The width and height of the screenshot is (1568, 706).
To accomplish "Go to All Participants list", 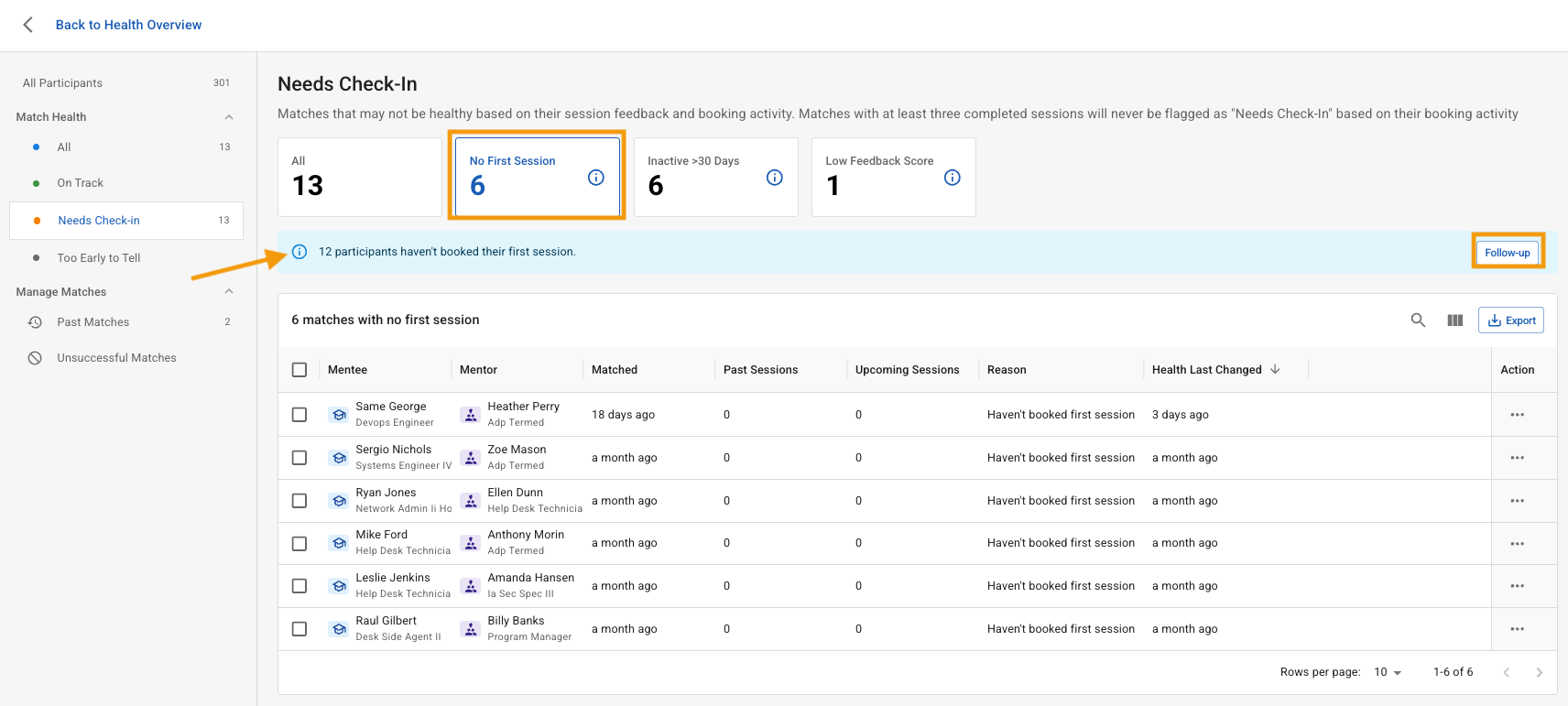I will (62, 83).
